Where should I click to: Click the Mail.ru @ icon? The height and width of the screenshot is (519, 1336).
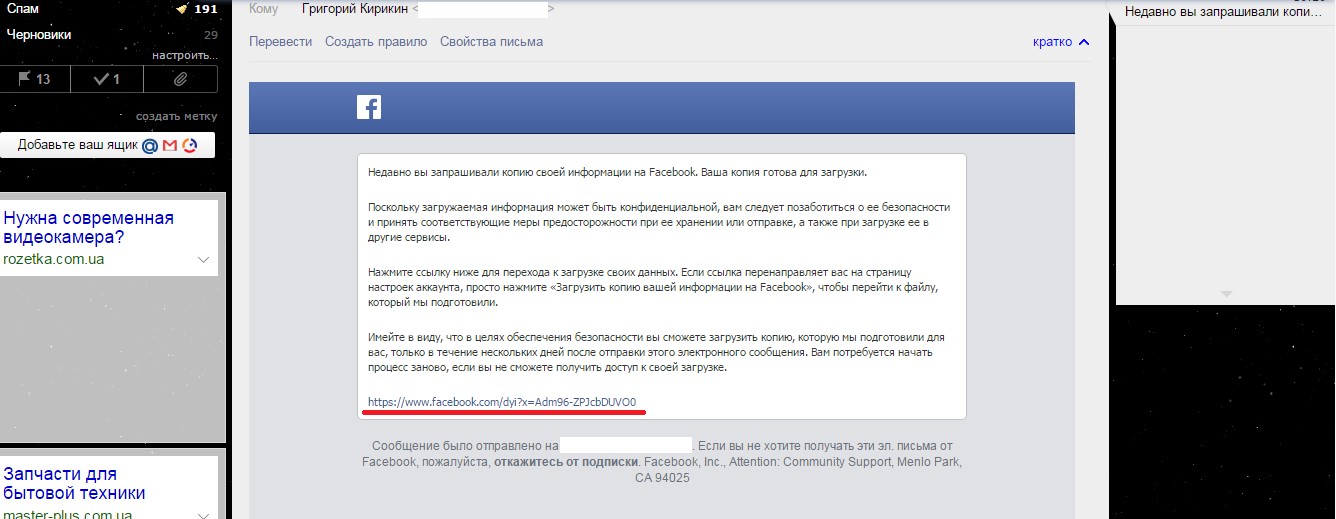pyautogui.click(x=150, y=146)
